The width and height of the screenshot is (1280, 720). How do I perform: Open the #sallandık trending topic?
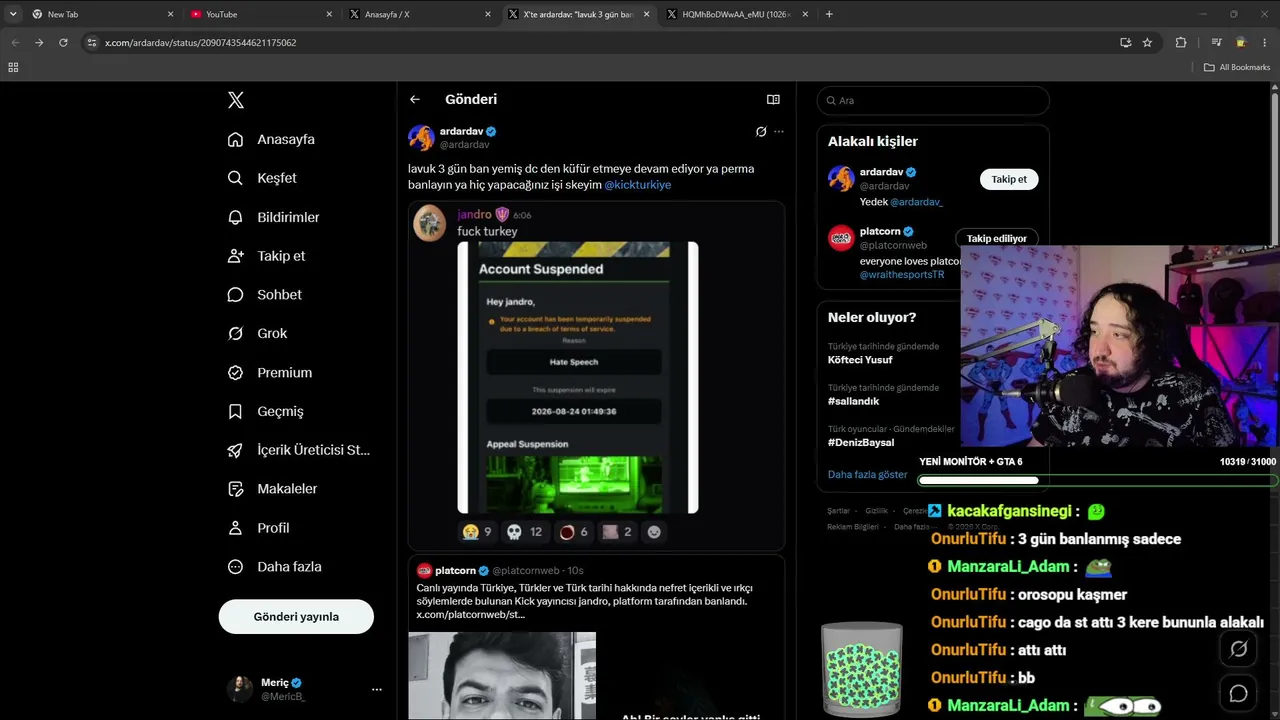tap(853, 401)
